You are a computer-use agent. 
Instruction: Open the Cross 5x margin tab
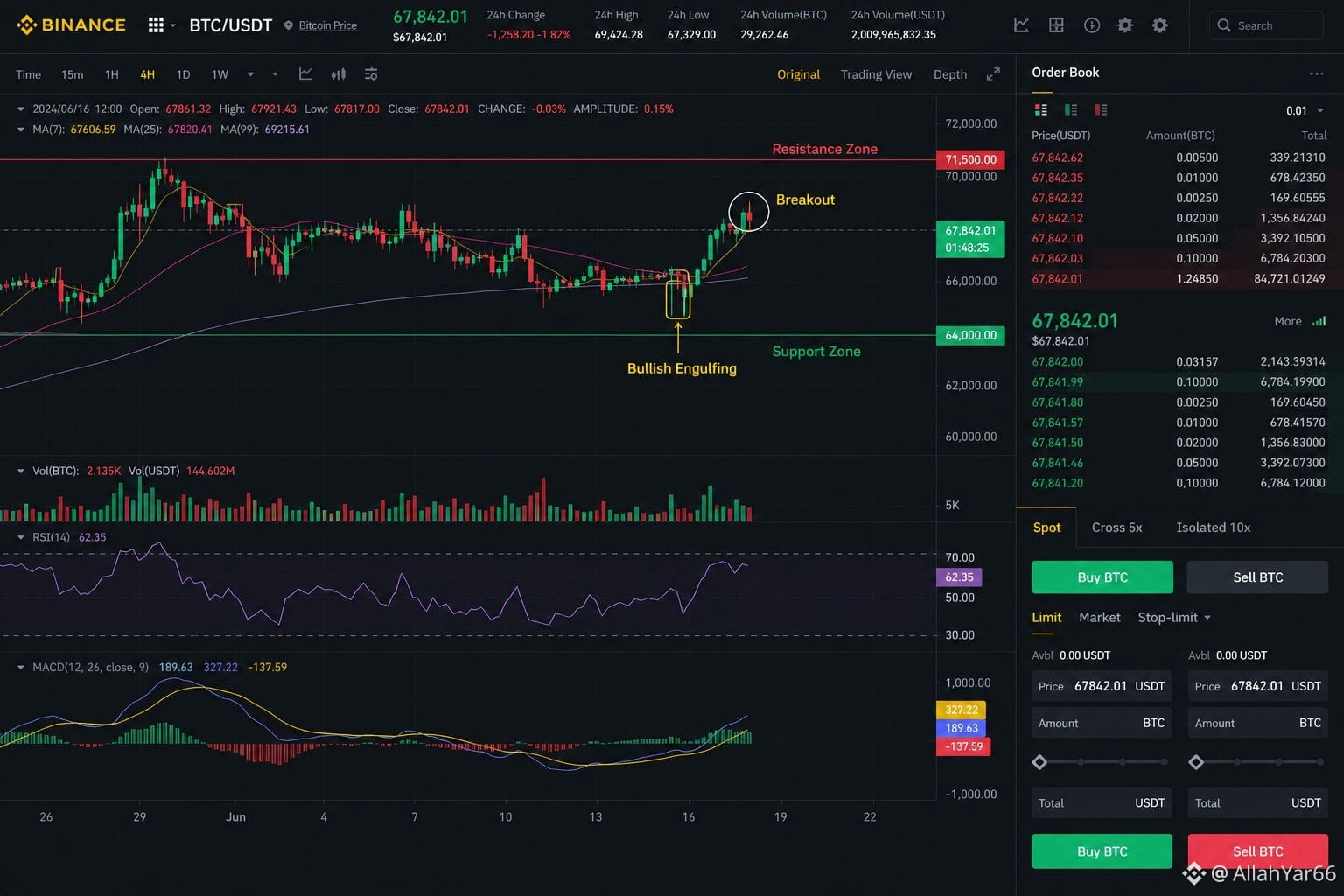[x=1116, y=528]
